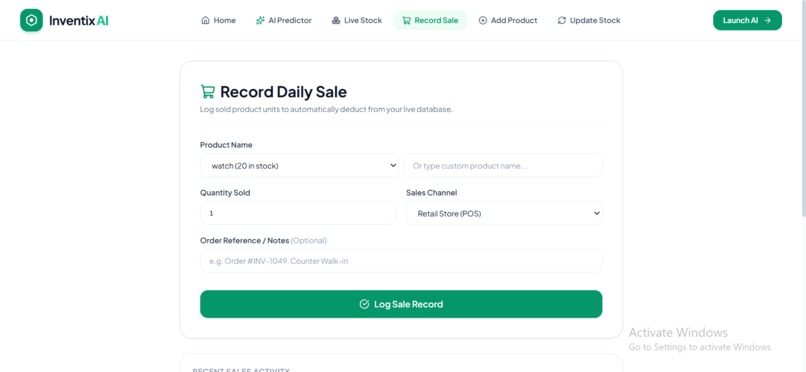Viewport: 806px width, 372px height.
Task: Click the Update Stock refresh icon
Action: (562, 21)
